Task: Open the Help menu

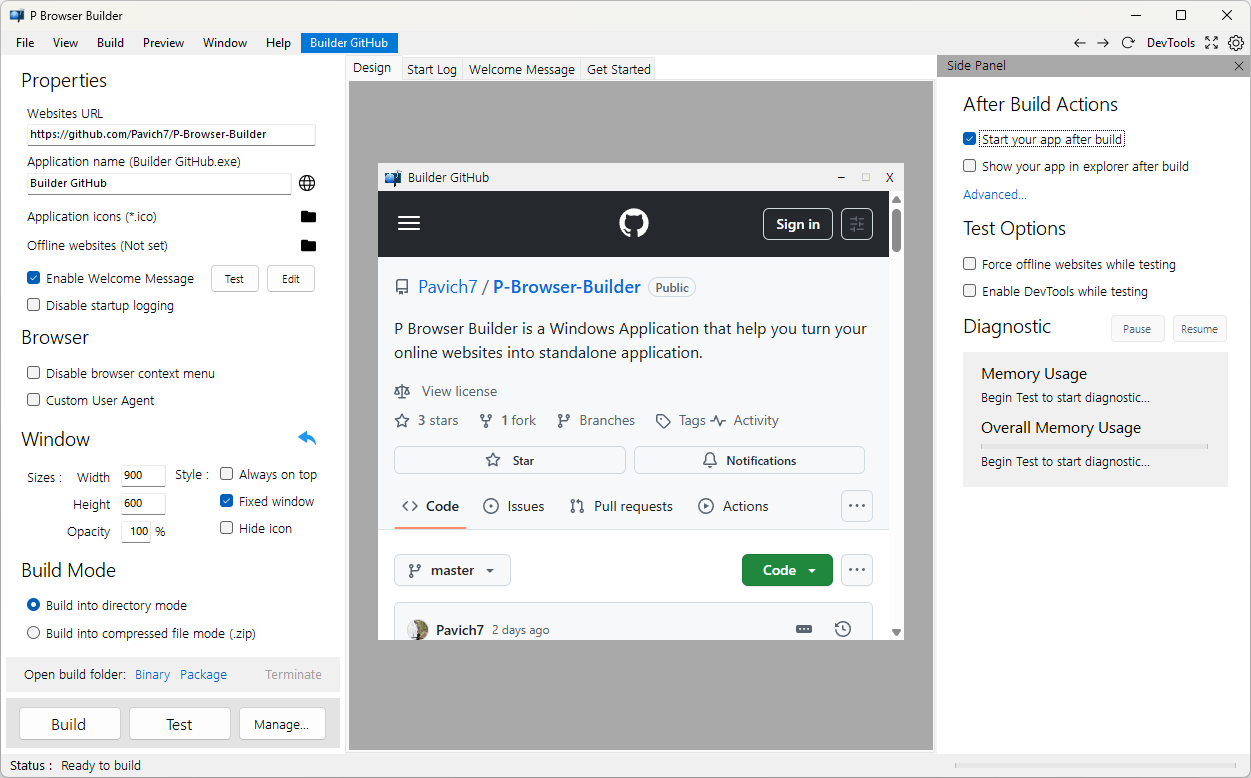Action: point(279,43)
